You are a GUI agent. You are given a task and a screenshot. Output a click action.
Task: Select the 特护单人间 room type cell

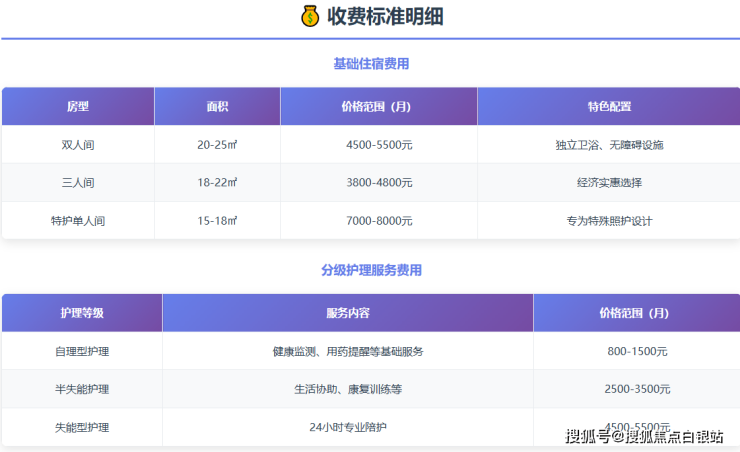78,221
